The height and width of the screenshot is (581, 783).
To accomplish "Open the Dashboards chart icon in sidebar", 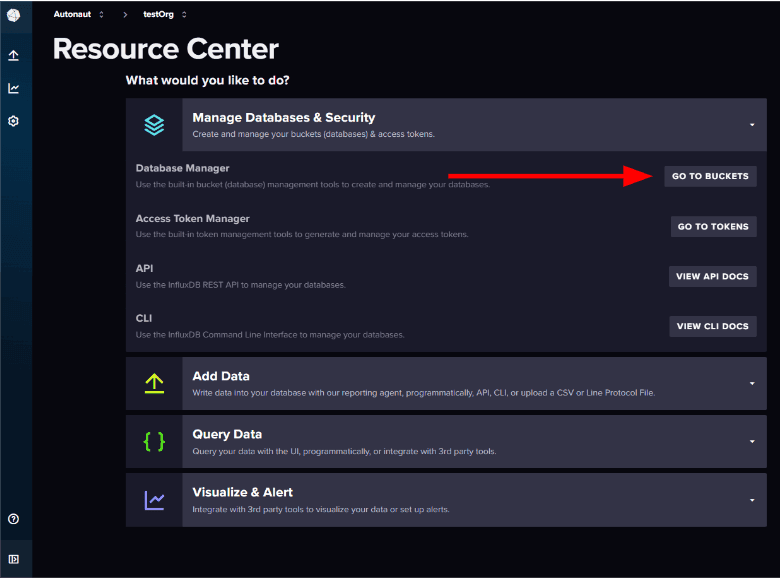I will click(x=14, y=88).
